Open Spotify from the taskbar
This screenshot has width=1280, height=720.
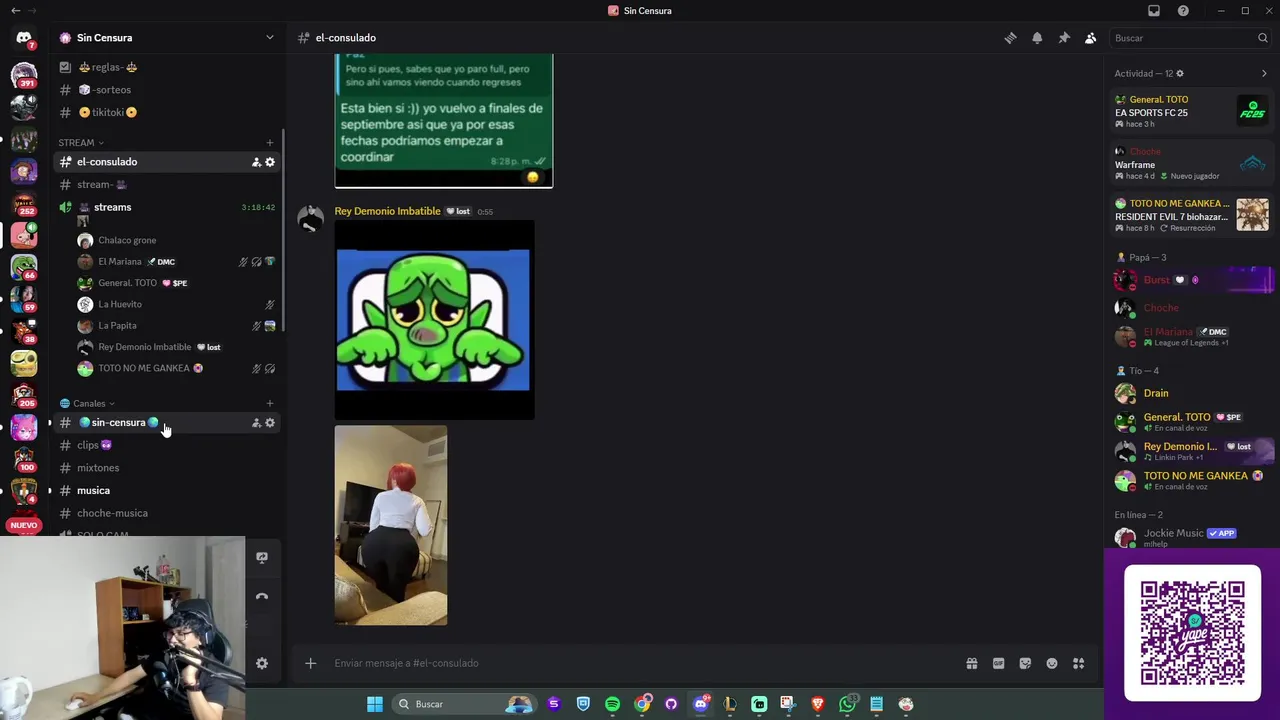coord(612,704)
